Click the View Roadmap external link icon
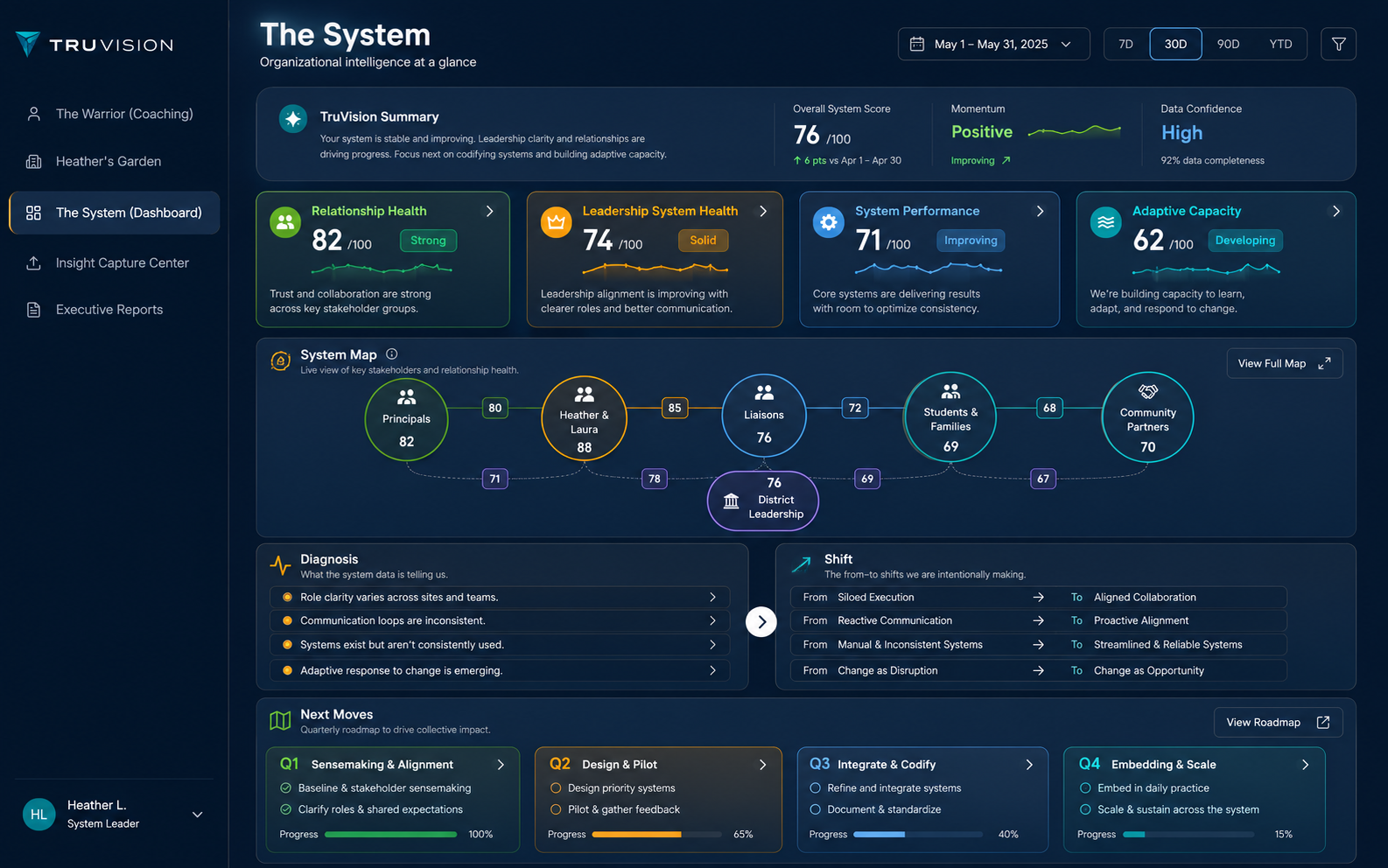The image size is (1388, 868). click(1323, 722)
